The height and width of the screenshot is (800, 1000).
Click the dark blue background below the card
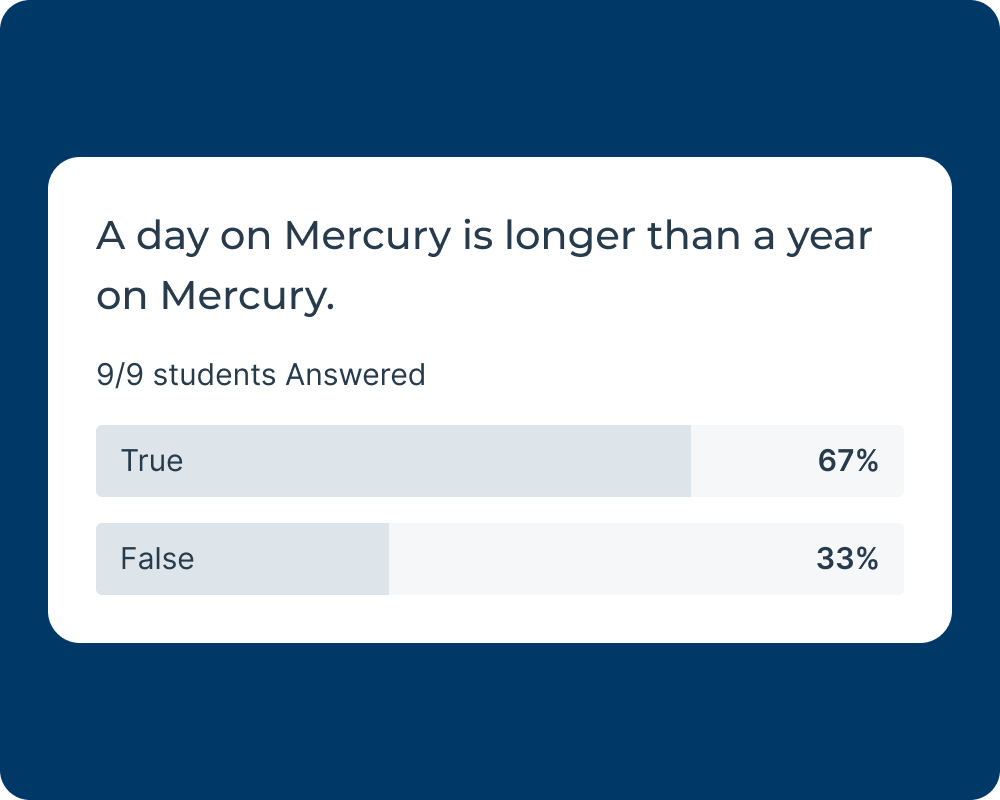point(500,720)
